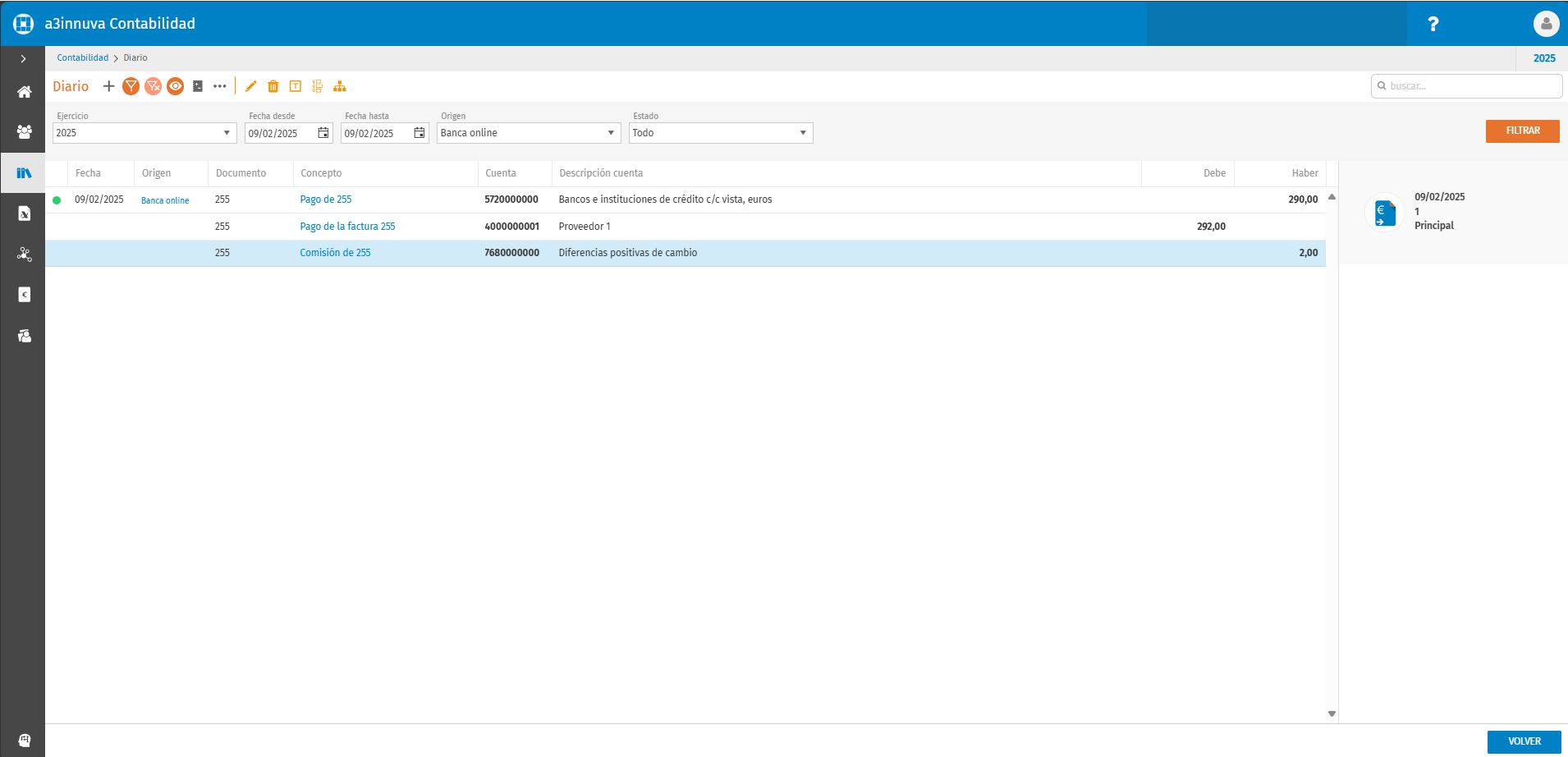Click the orange filter funnel icon
Image resolution: width=1568 pixels, height=757 pixels.
(x=131, y=86)
